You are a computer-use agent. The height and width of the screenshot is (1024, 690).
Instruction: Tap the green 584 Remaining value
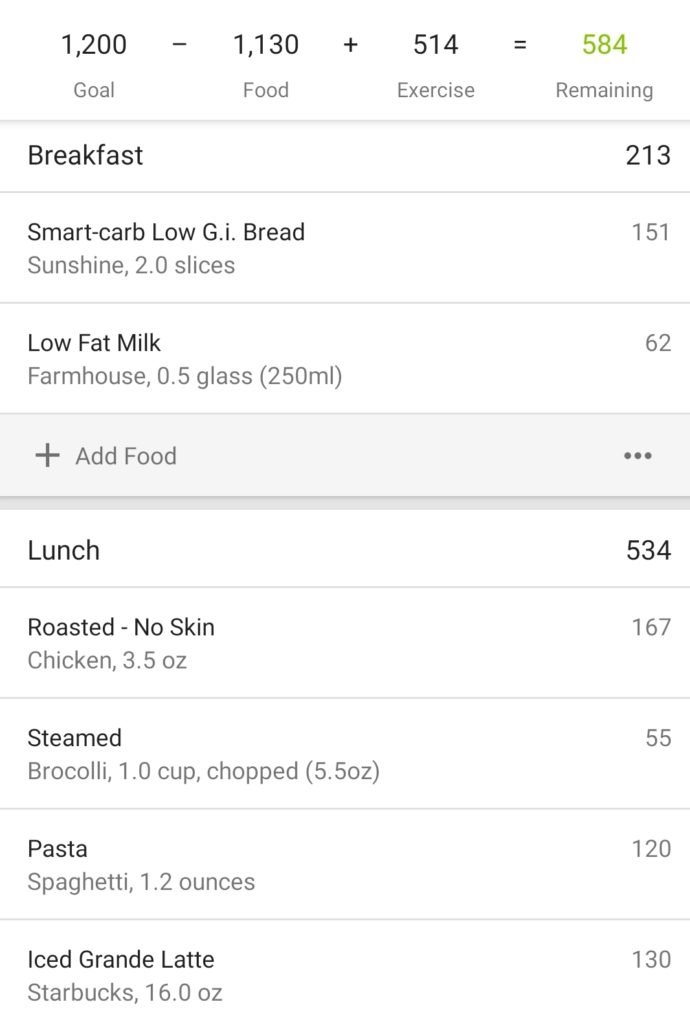tap(605, 45)
